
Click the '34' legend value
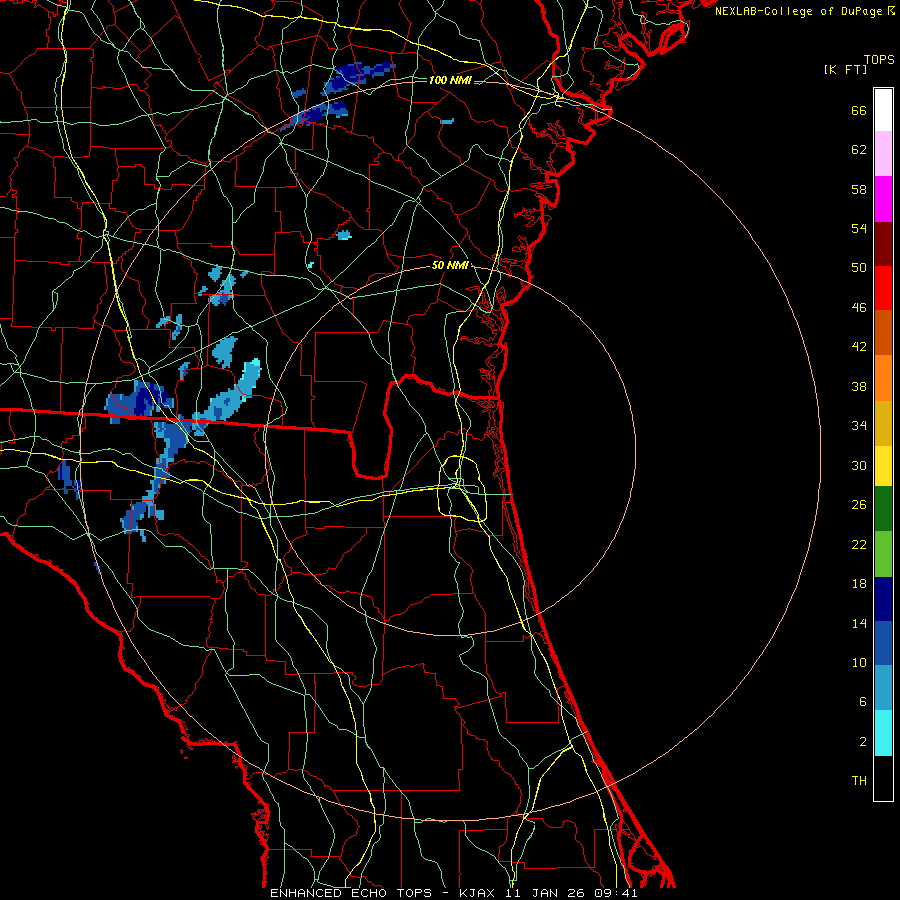pyautogui.click(x=859, y=426)
